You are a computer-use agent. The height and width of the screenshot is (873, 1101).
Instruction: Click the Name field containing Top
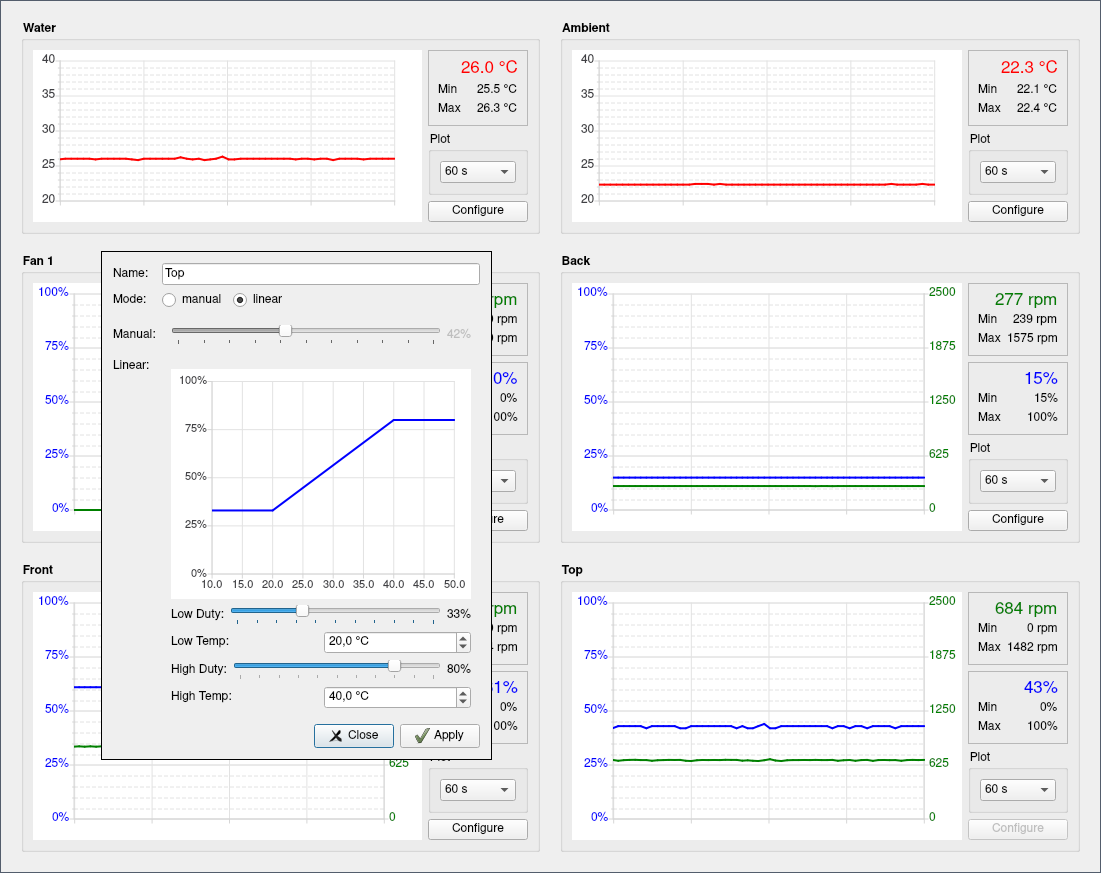click(321, 273)
